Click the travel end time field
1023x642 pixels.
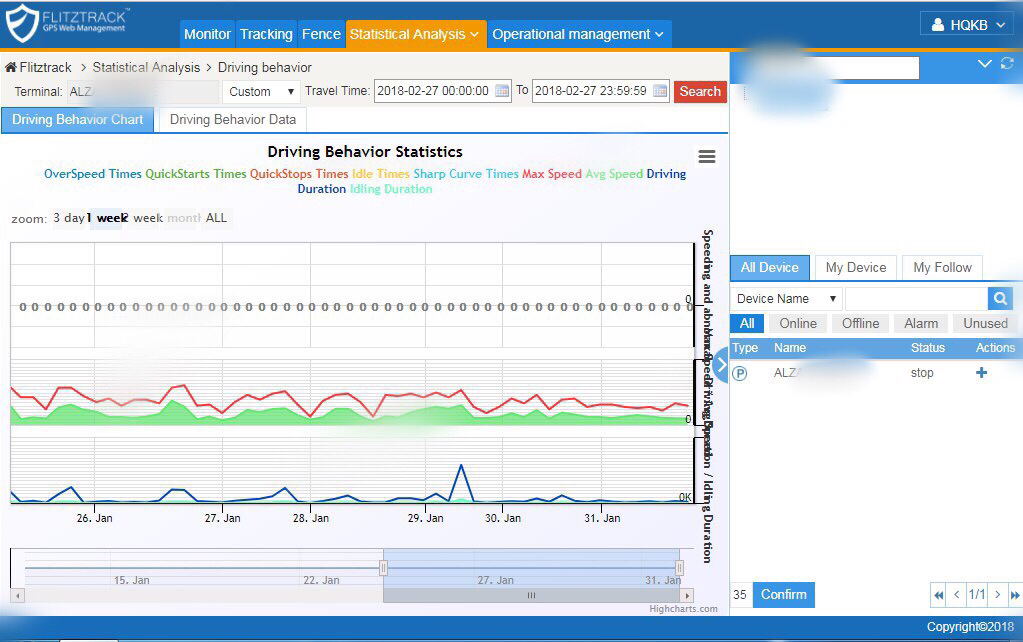pos(600,91)
